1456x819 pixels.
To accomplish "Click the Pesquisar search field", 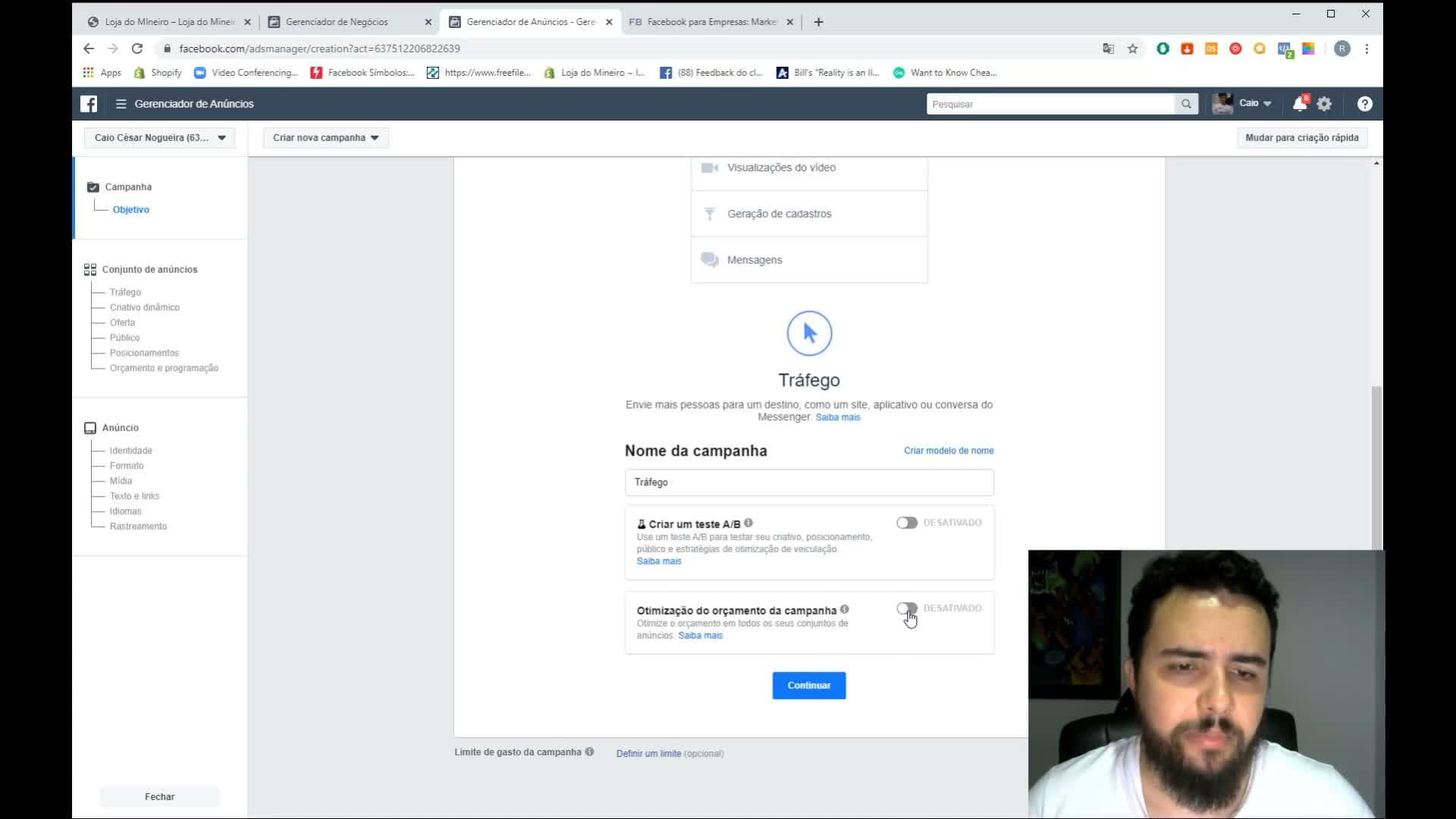I will click(1050, 104).
